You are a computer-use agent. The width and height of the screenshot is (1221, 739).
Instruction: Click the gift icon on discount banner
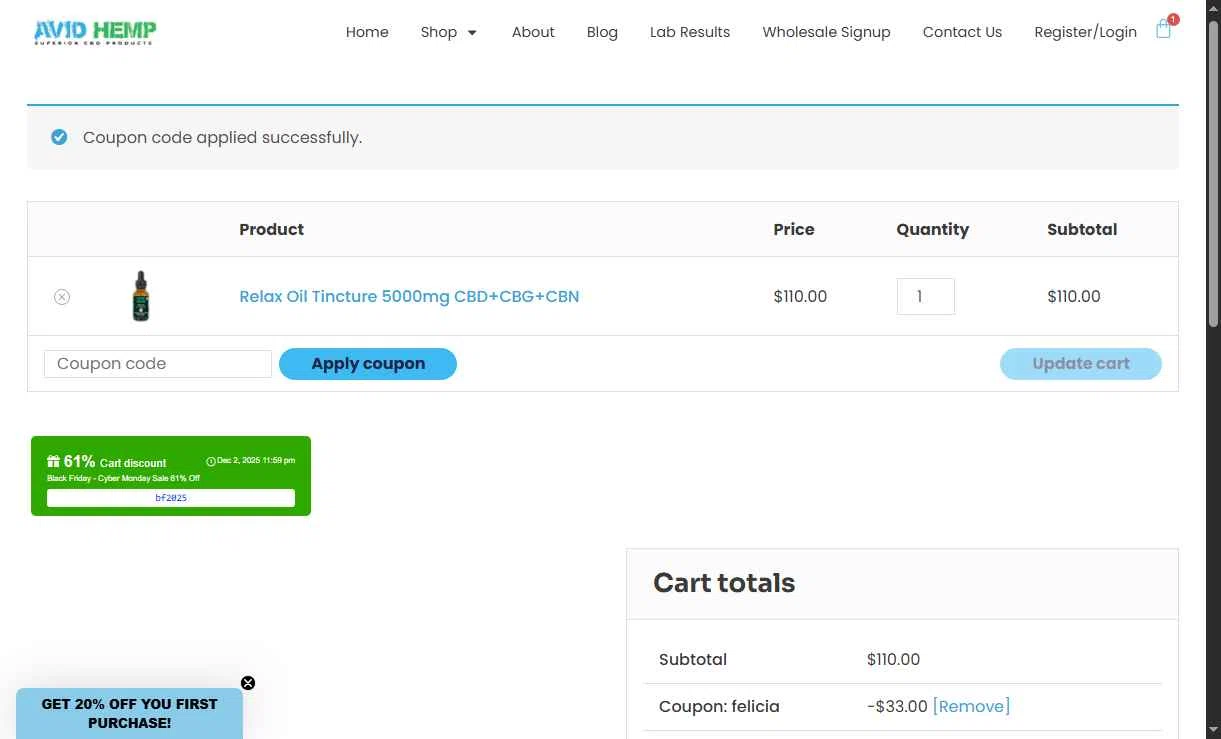click(x=54, y=461)
